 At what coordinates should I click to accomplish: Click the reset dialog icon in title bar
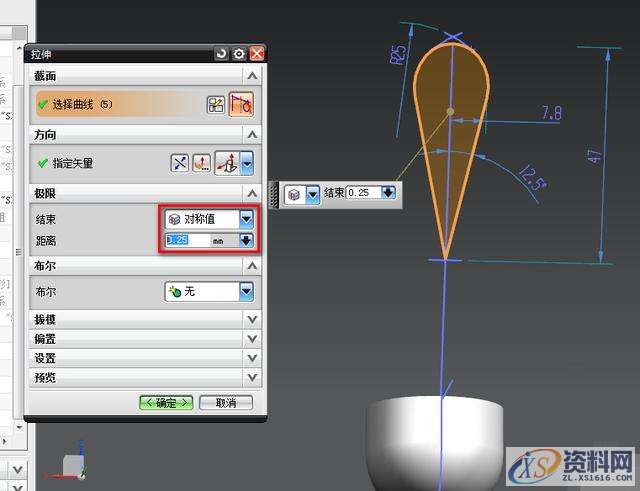coord(221,54)
